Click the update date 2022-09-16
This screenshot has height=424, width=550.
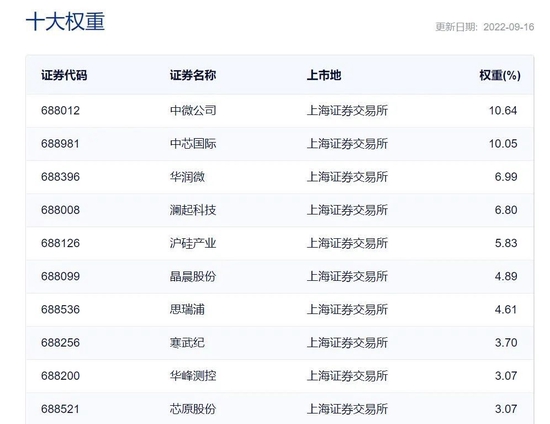pyautogui.click(x=509, y=27)
